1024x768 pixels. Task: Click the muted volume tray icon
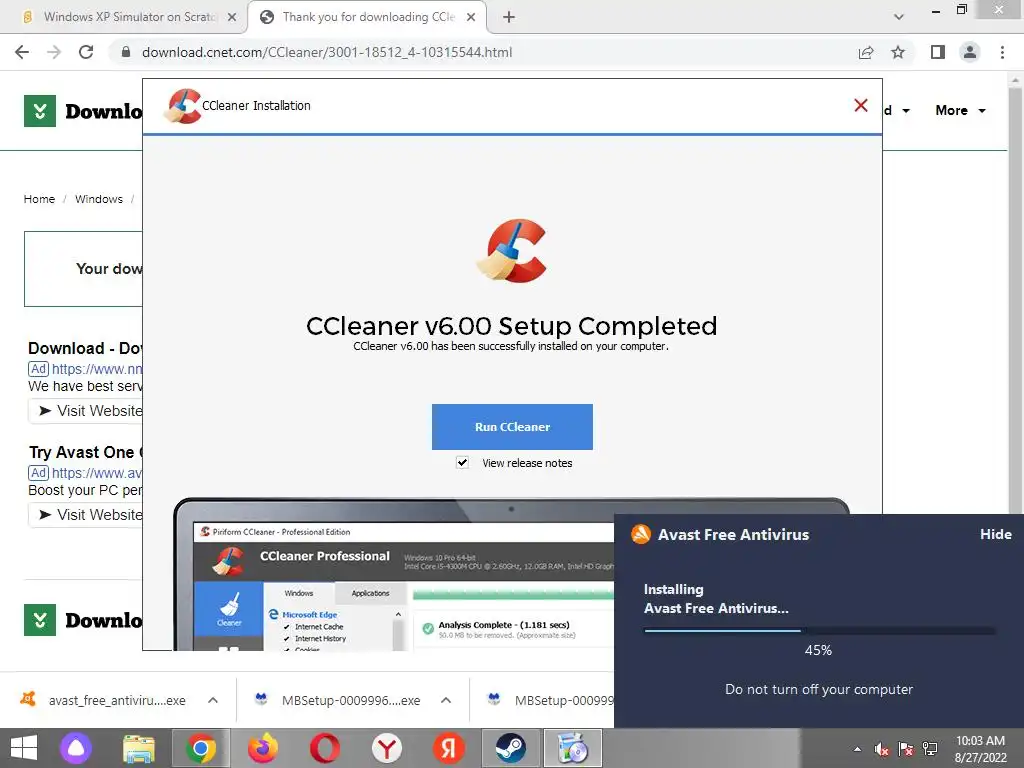(882, 749)
